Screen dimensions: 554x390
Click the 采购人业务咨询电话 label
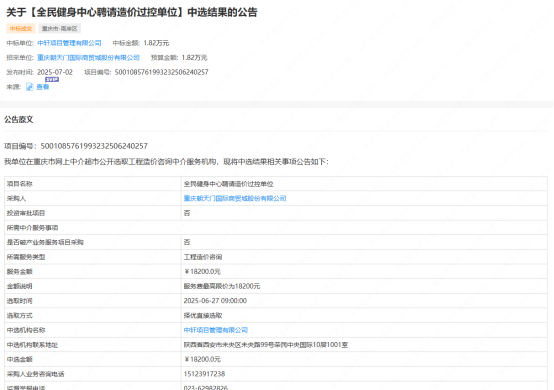pyautogui.click(x=35, y=374)
